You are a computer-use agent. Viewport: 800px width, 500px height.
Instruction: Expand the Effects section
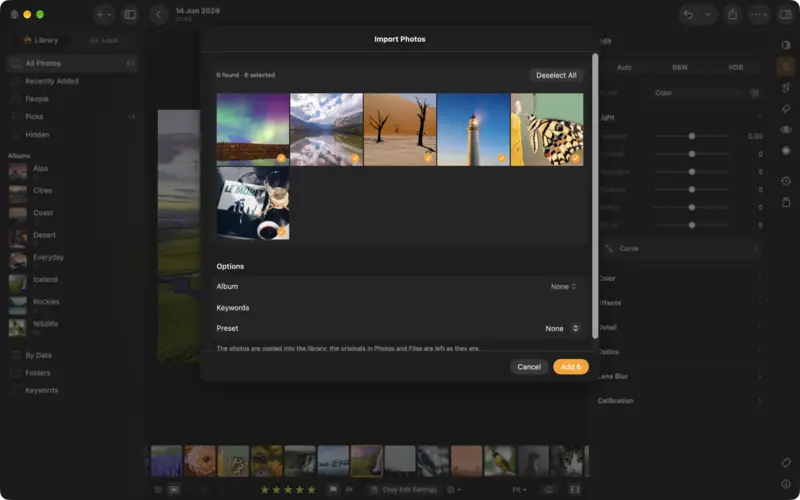680,303
